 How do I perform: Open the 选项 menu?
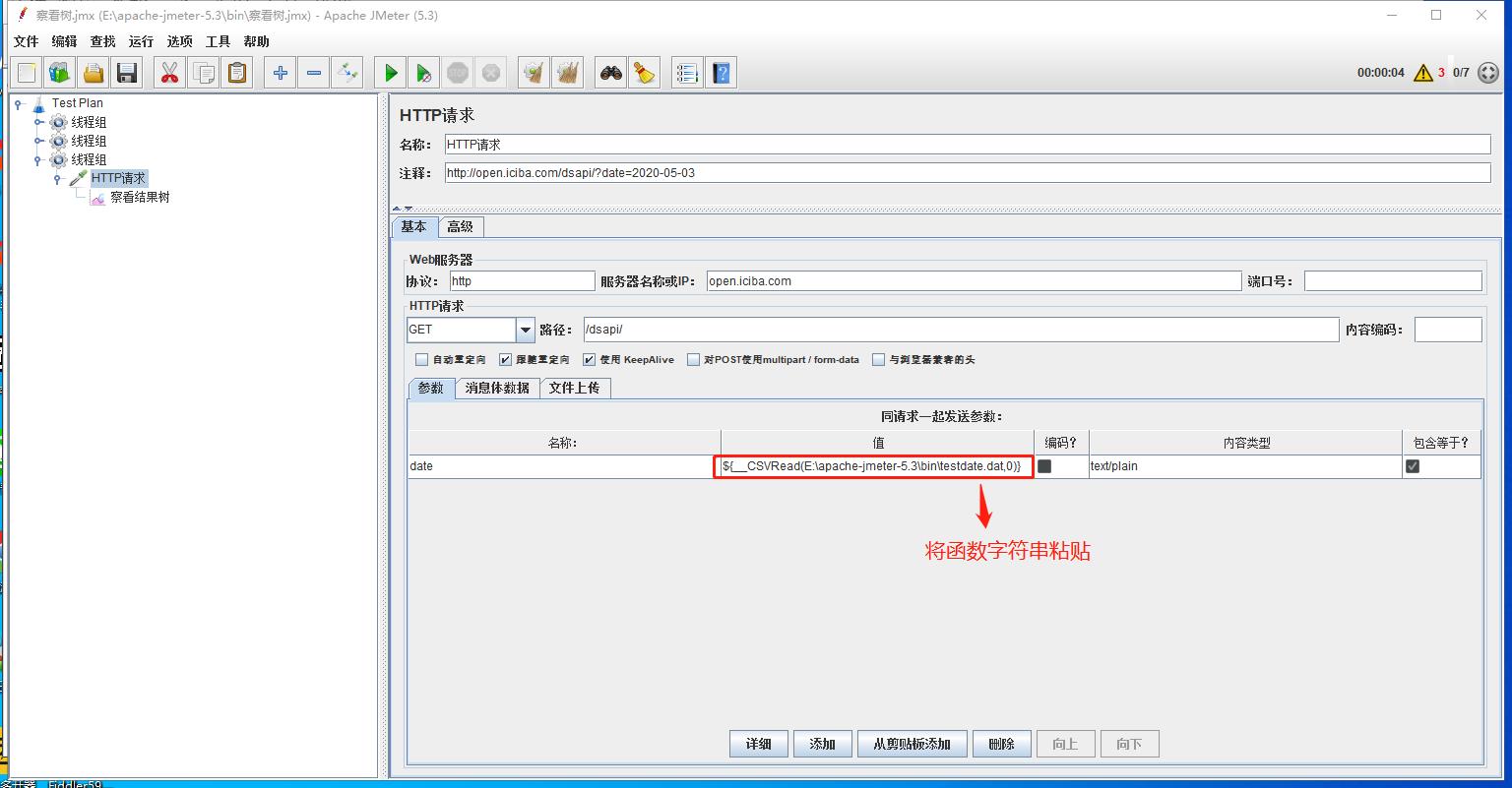pyautogui.click(x=179, y=41)
